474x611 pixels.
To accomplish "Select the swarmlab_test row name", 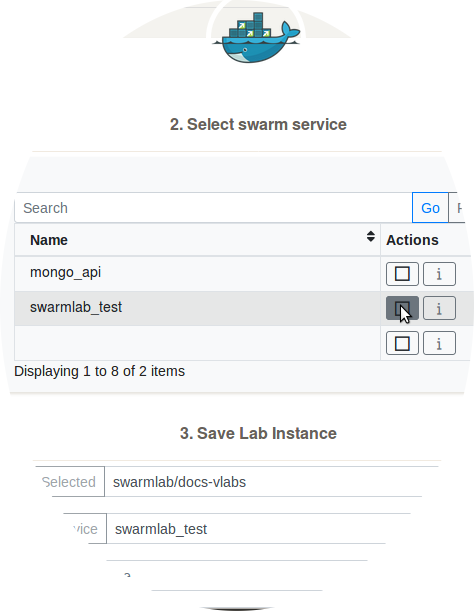I will pos(76,307).
